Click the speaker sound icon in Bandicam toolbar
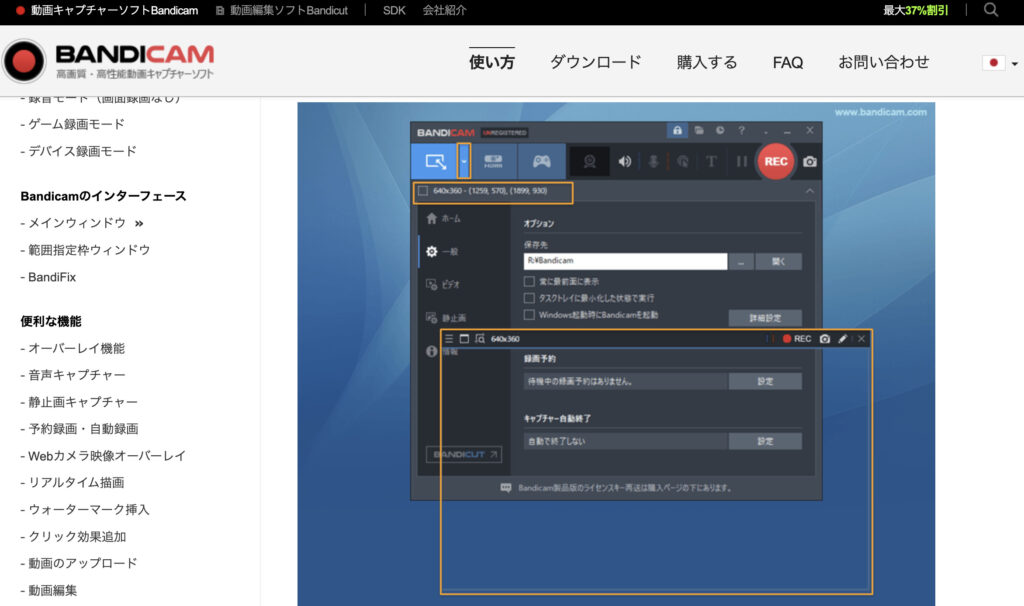This screenshot has height=606, width=1024. [x=625, y=161]
